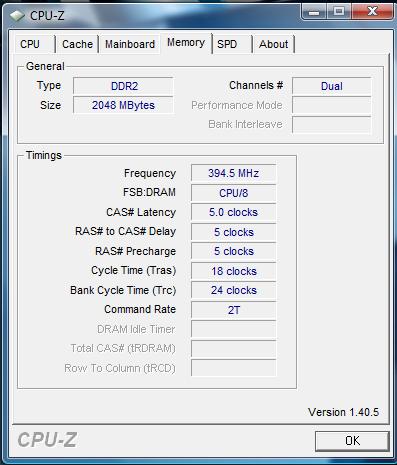Screen dimensions: 397x465
Task: Select the FSB:DRAM value CPU/8
Action: click(x=234, y=193)
